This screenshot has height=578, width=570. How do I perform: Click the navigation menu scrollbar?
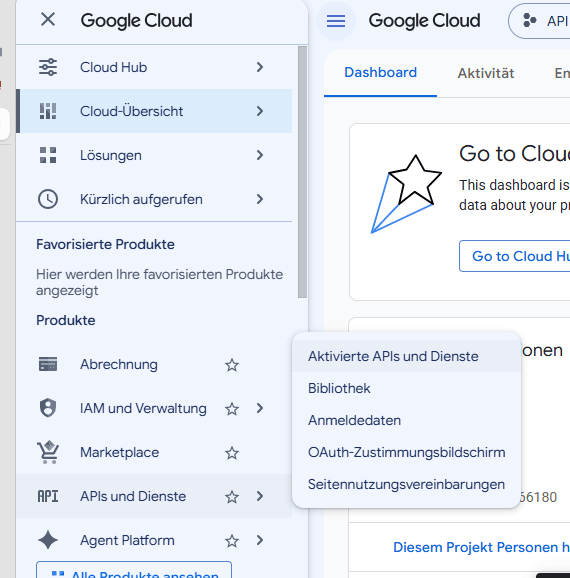point(302,172)
